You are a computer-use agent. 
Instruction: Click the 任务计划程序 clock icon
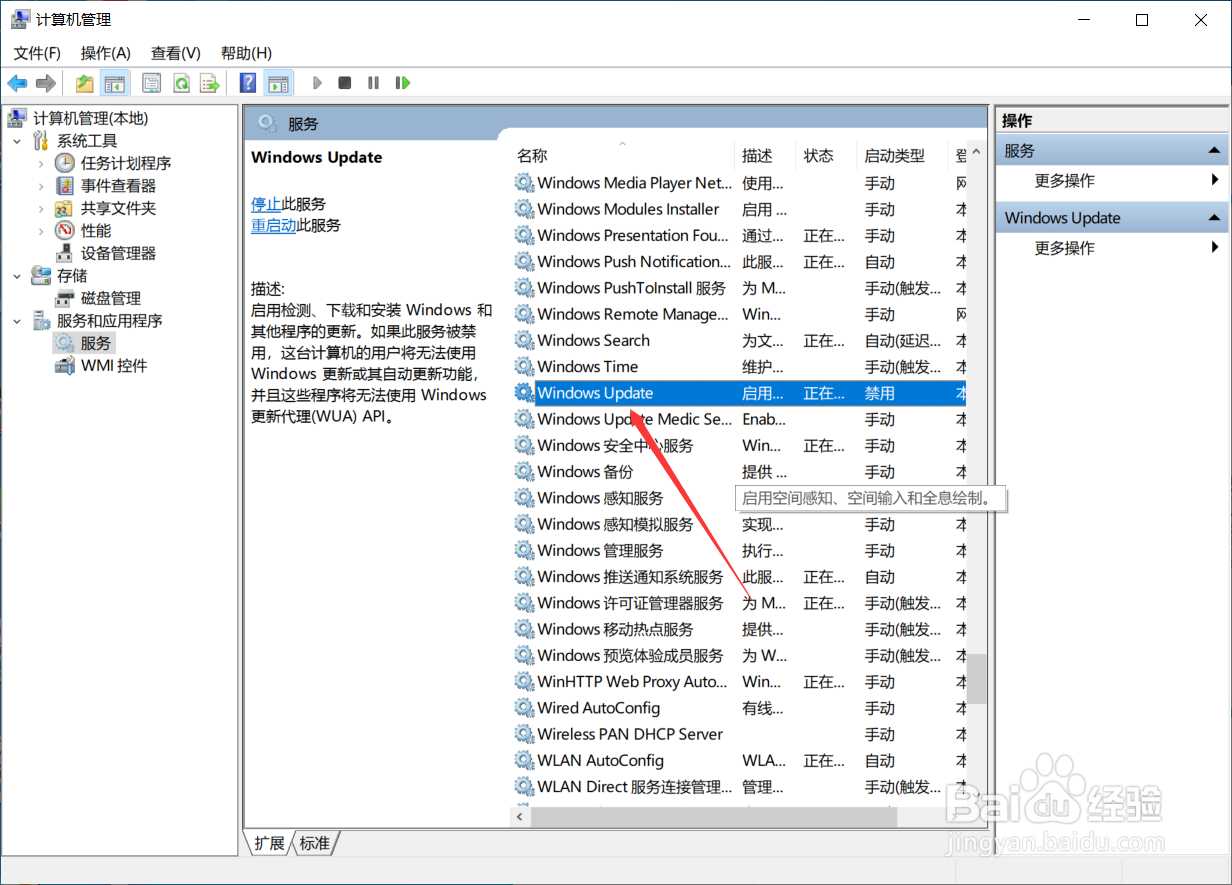[65, 163]
